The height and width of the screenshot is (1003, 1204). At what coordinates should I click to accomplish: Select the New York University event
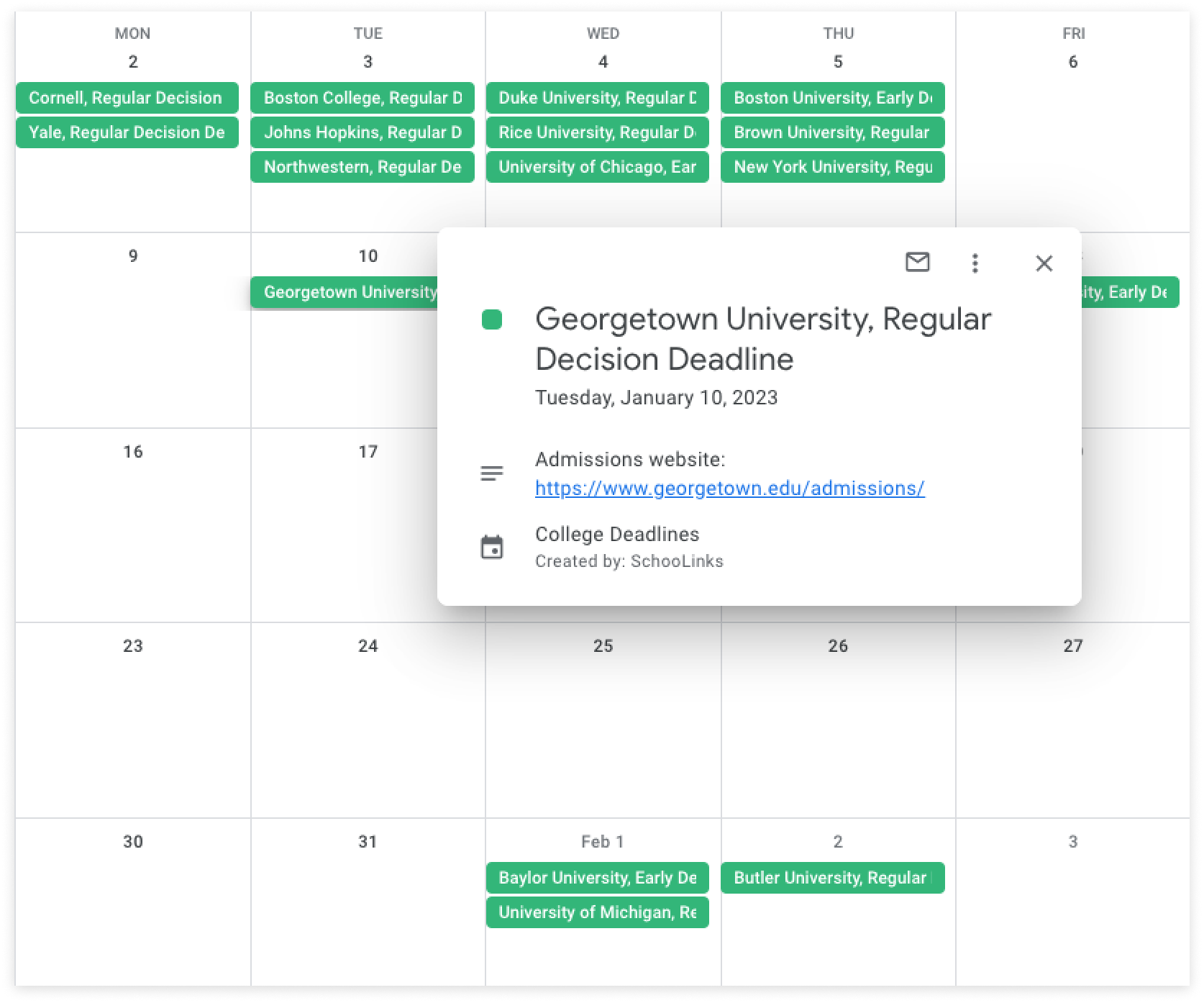(x=832, y=166)
